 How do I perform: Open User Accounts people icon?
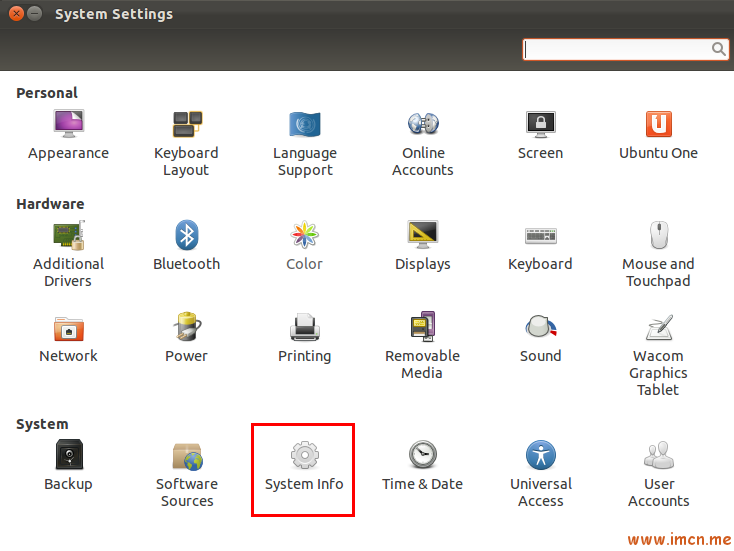(x=659, y=455)
